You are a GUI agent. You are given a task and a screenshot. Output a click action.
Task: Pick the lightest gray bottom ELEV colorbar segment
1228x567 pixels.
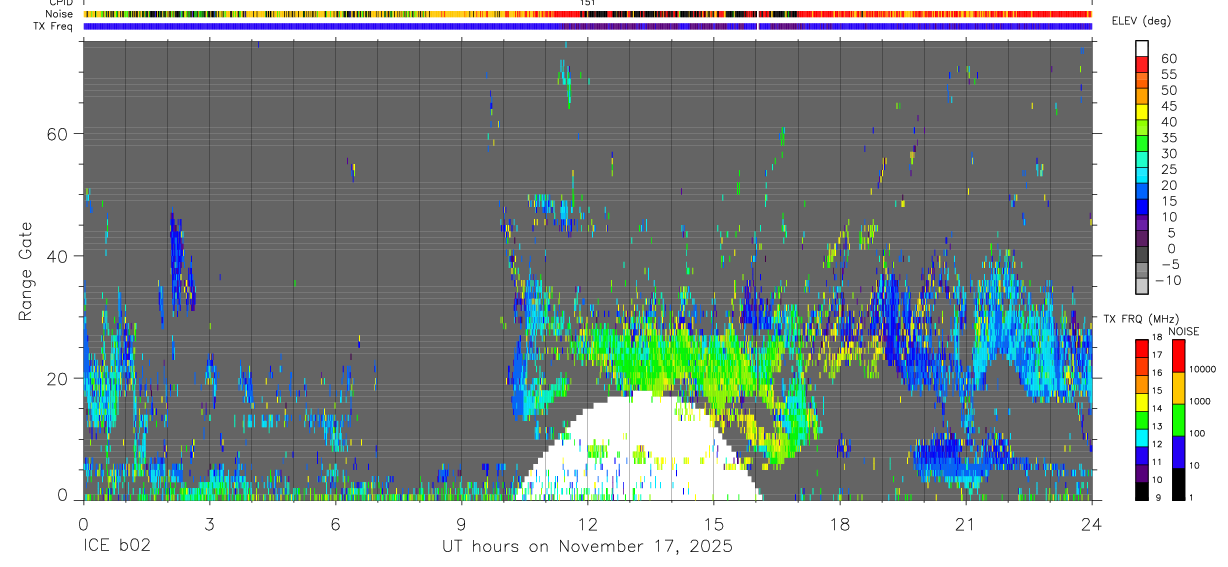1142,287
